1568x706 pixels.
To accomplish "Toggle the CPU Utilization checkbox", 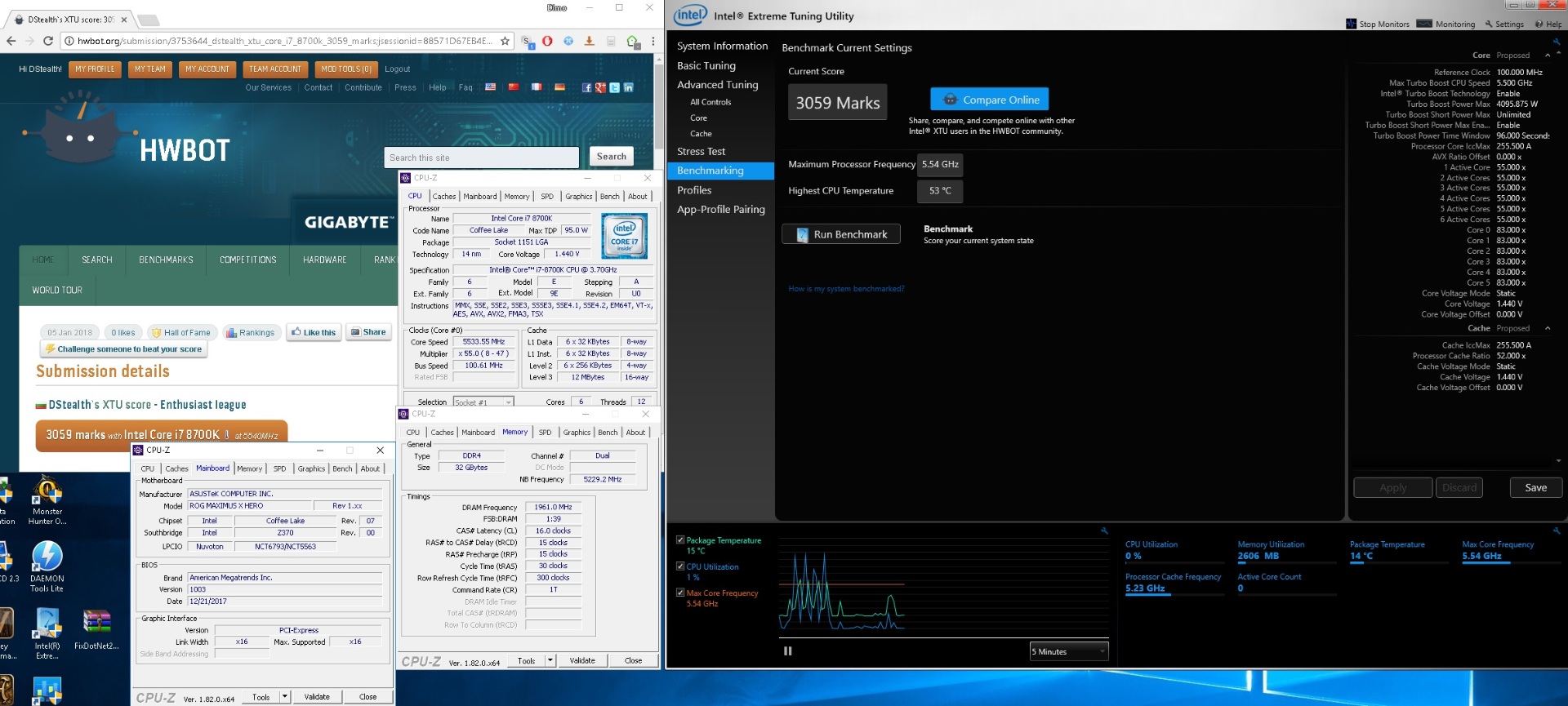I will (x=680, y=566).
